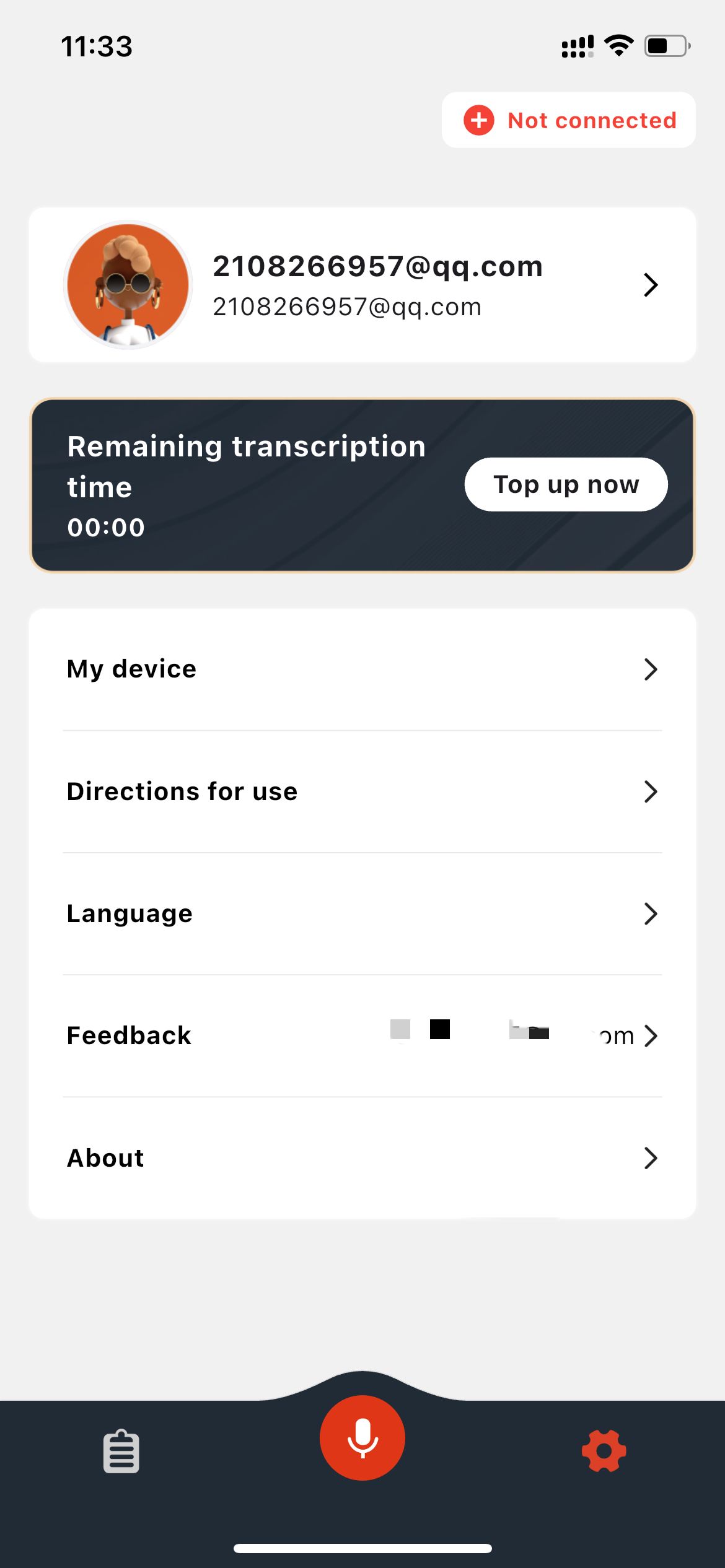This screenshot has width=725, height=1568.
Task: Open the Directions for use chevron
Action: pos(650,791)
